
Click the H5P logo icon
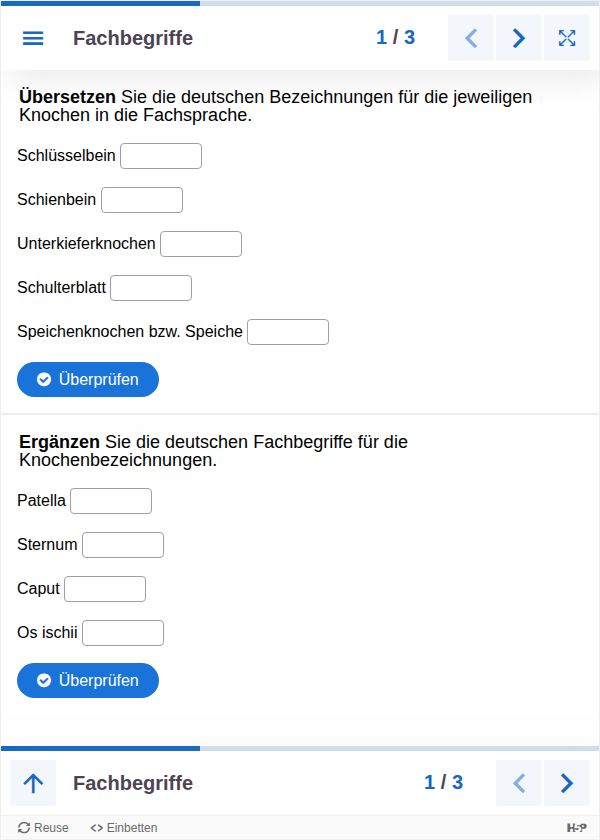tap(576, 828)
